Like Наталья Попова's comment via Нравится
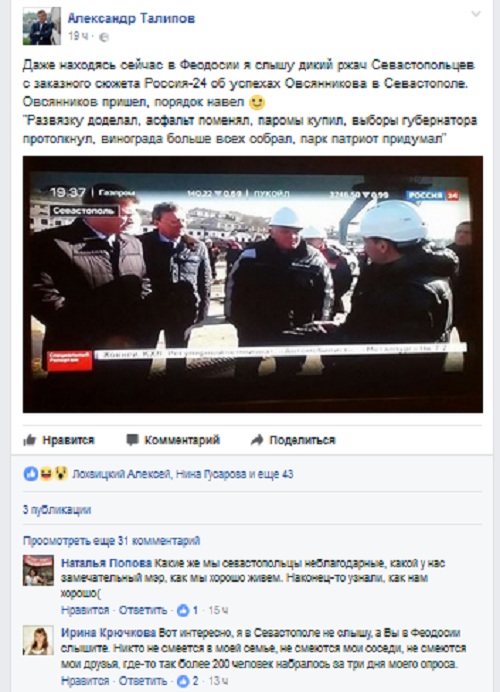Screen dimensions: 500x692 click(x=85, y=610)
